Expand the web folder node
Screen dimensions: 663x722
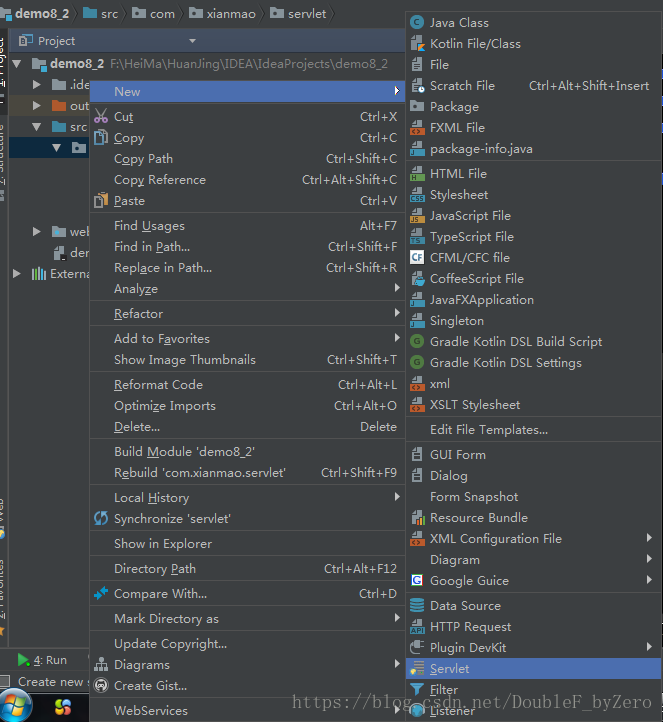click(x=37, y=231)
